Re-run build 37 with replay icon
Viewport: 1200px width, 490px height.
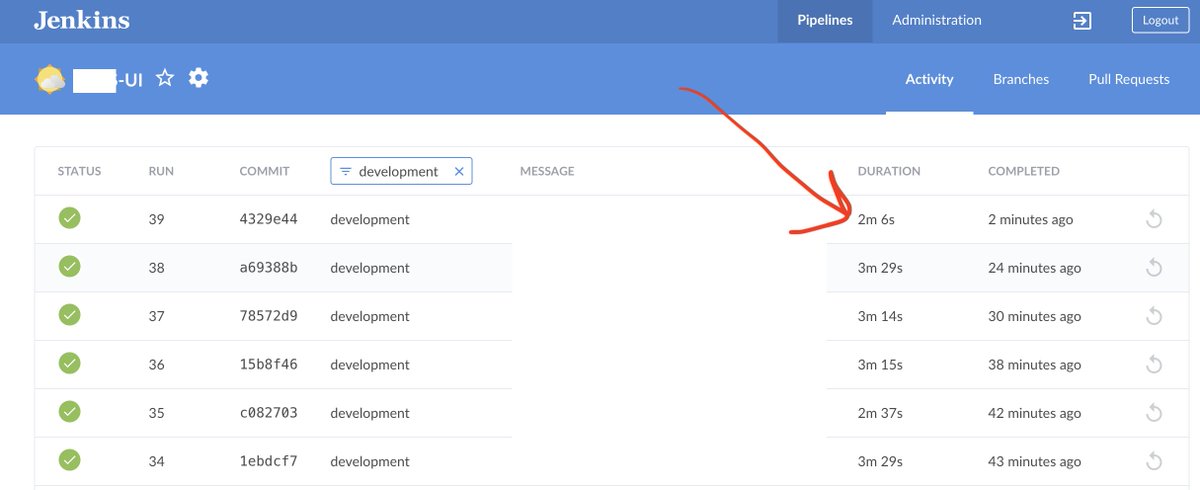click(x=1153, y=316)
